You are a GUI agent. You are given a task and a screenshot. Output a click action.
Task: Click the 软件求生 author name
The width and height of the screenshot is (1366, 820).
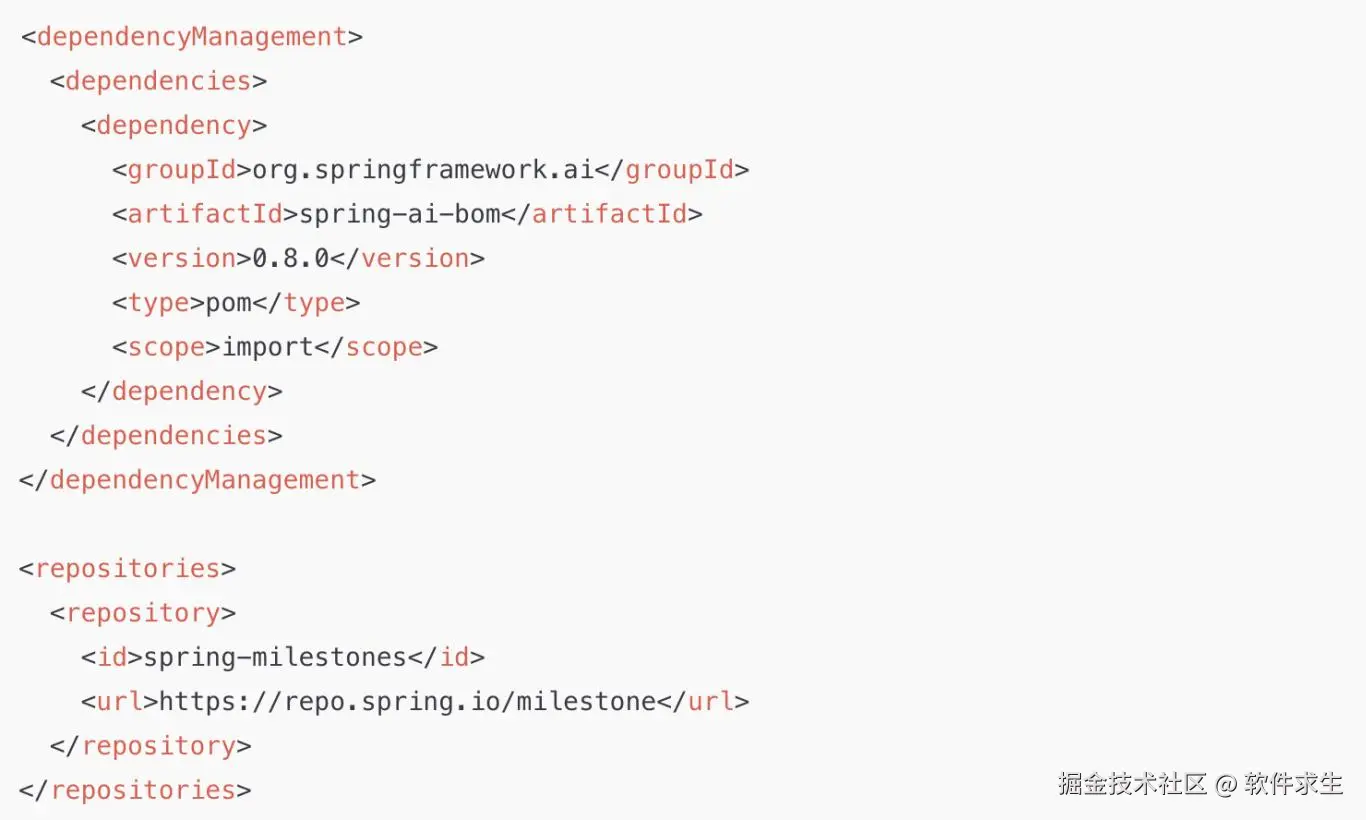point(1293,784)
